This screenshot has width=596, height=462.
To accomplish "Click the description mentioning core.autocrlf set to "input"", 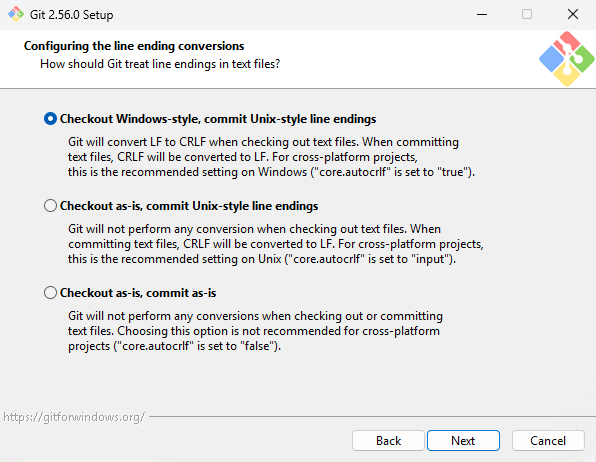I will click(276, 244).
